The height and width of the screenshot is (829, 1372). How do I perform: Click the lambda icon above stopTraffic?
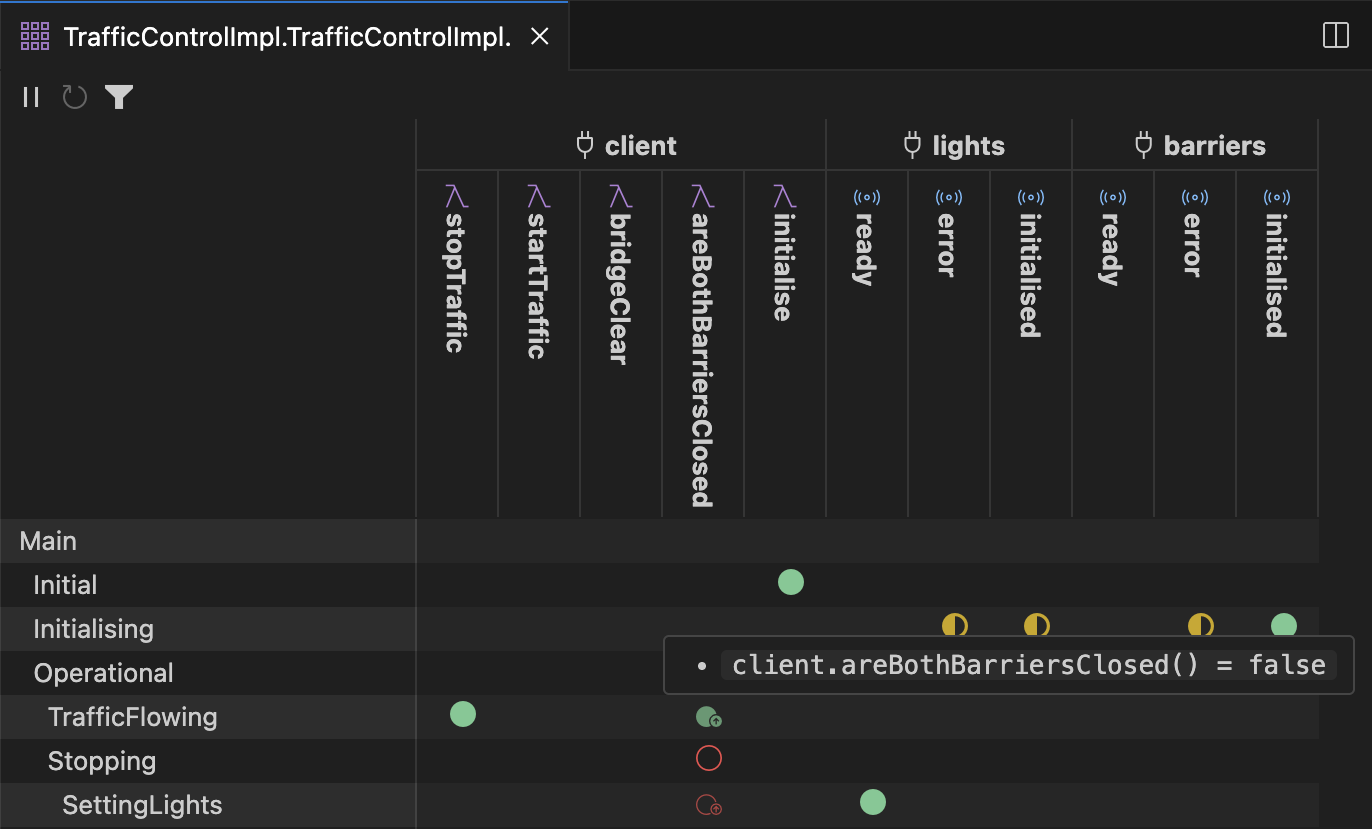coord(457,196)
